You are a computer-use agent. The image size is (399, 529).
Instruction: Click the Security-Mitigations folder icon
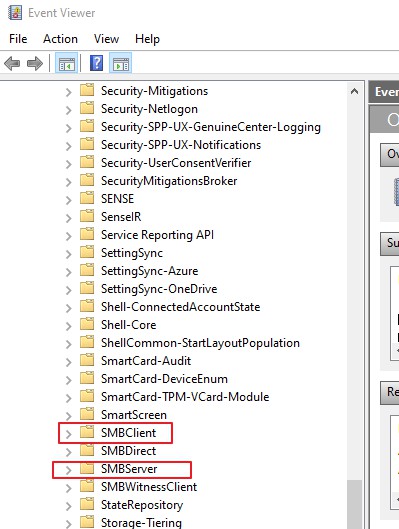pos(87,90)
